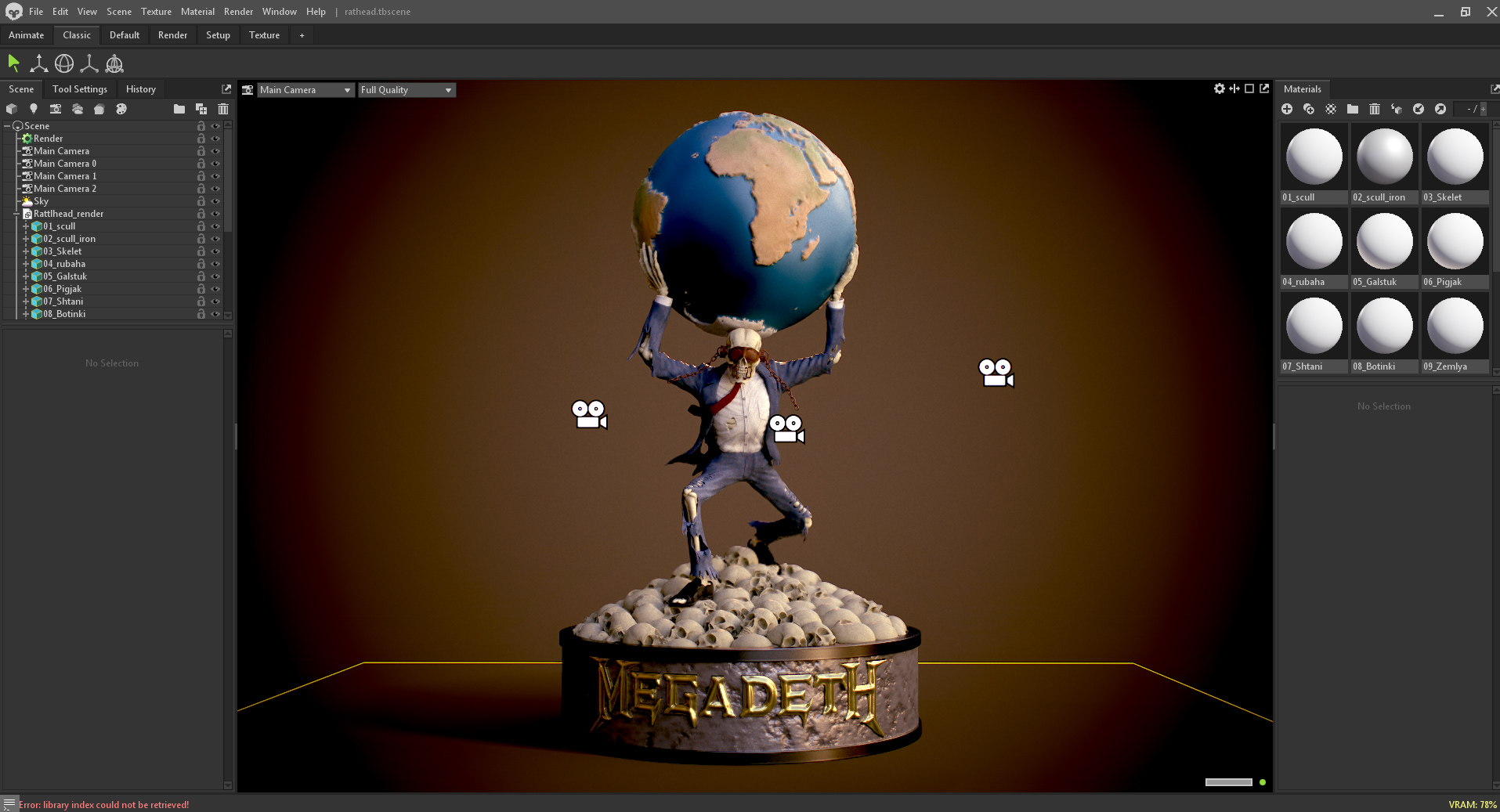The width and height of the screenshot is (1500, 812).
Task: Create a new material folder
Action: (1353, 109)
